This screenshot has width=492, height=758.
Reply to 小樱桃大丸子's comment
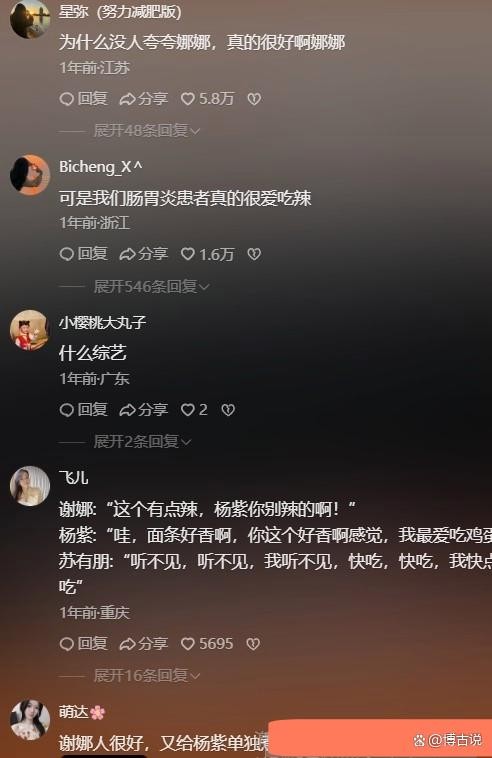pyautogui.click(x=83, y=409)
